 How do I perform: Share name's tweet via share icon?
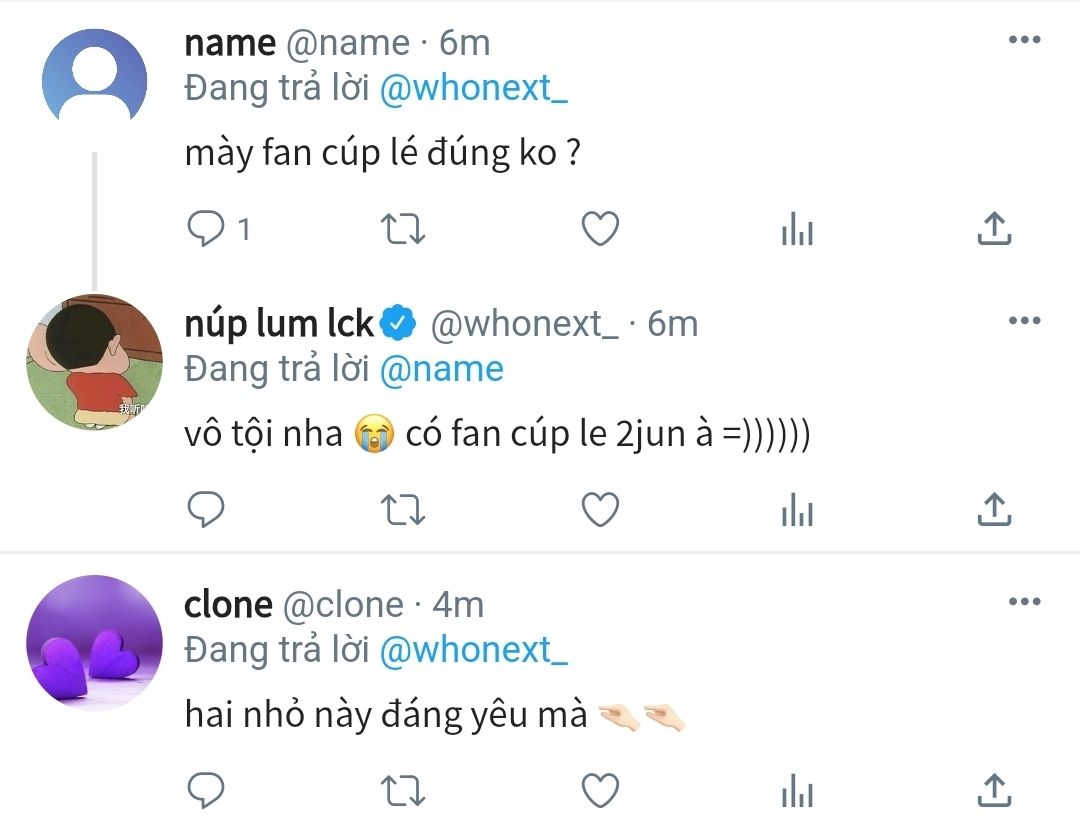pyautogui.click(x=994, y=228)
